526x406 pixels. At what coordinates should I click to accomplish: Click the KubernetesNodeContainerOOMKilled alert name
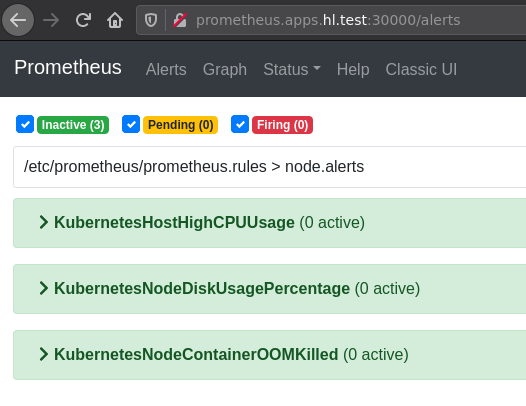click(x=196, y=355)
